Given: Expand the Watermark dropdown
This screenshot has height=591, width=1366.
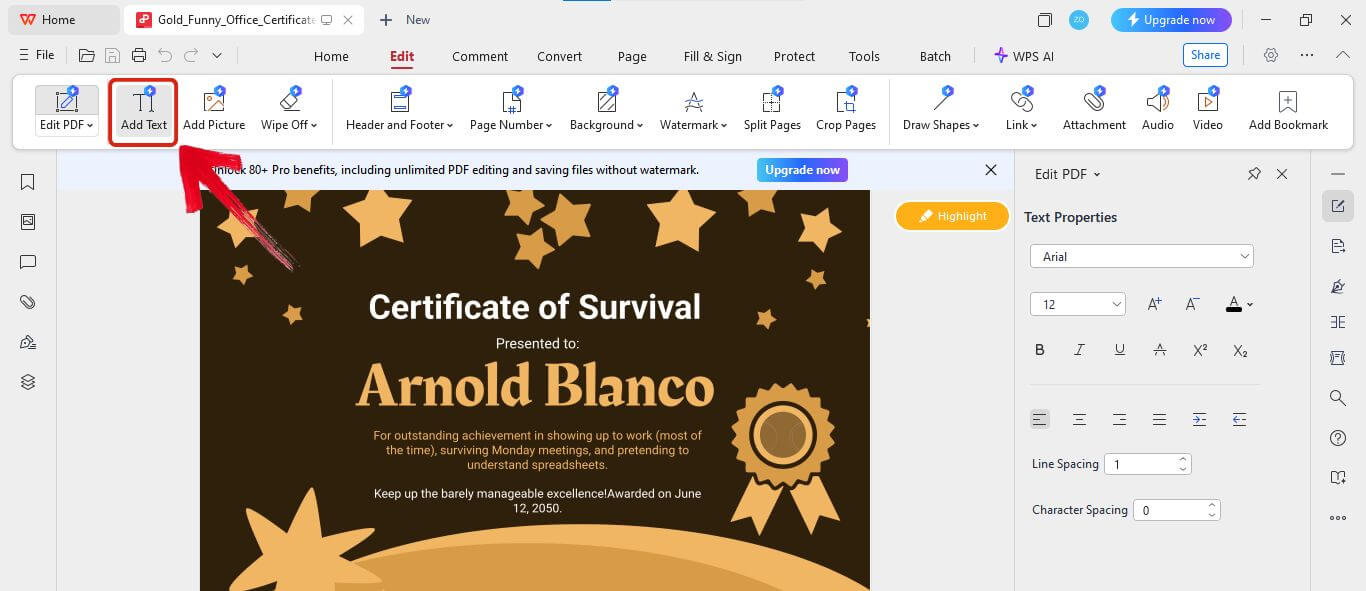Looking at the screenshot, I should [x=694, y=110].
